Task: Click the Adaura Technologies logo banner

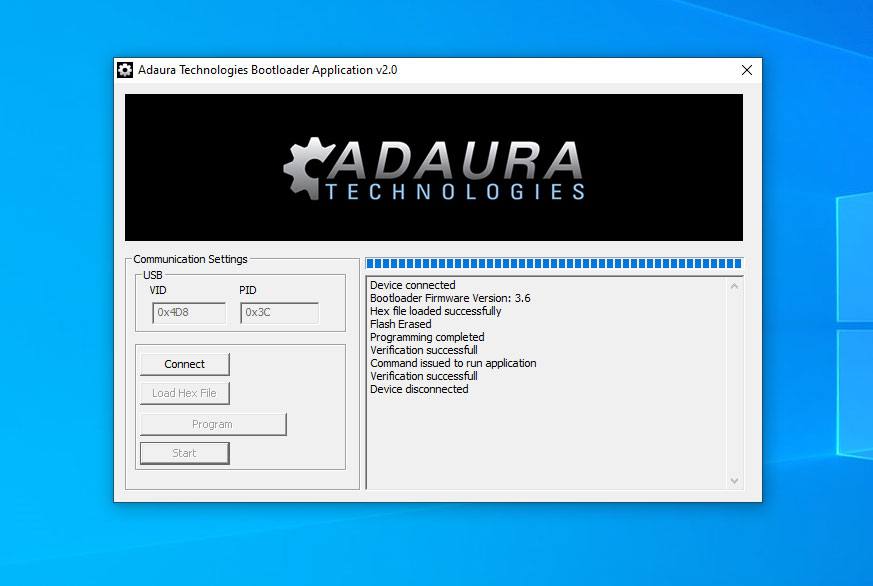Action: click(x=433, y=167)
